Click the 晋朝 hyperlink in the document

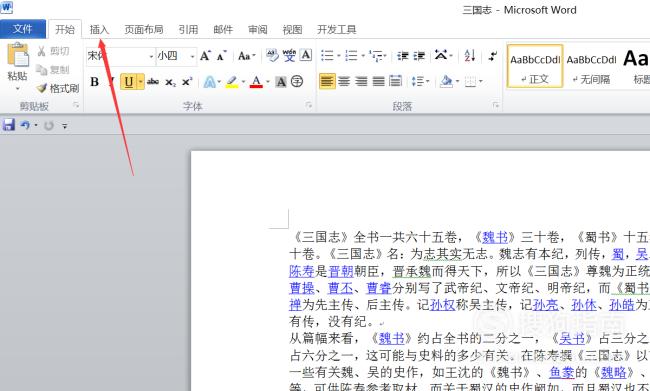[341, 271]
